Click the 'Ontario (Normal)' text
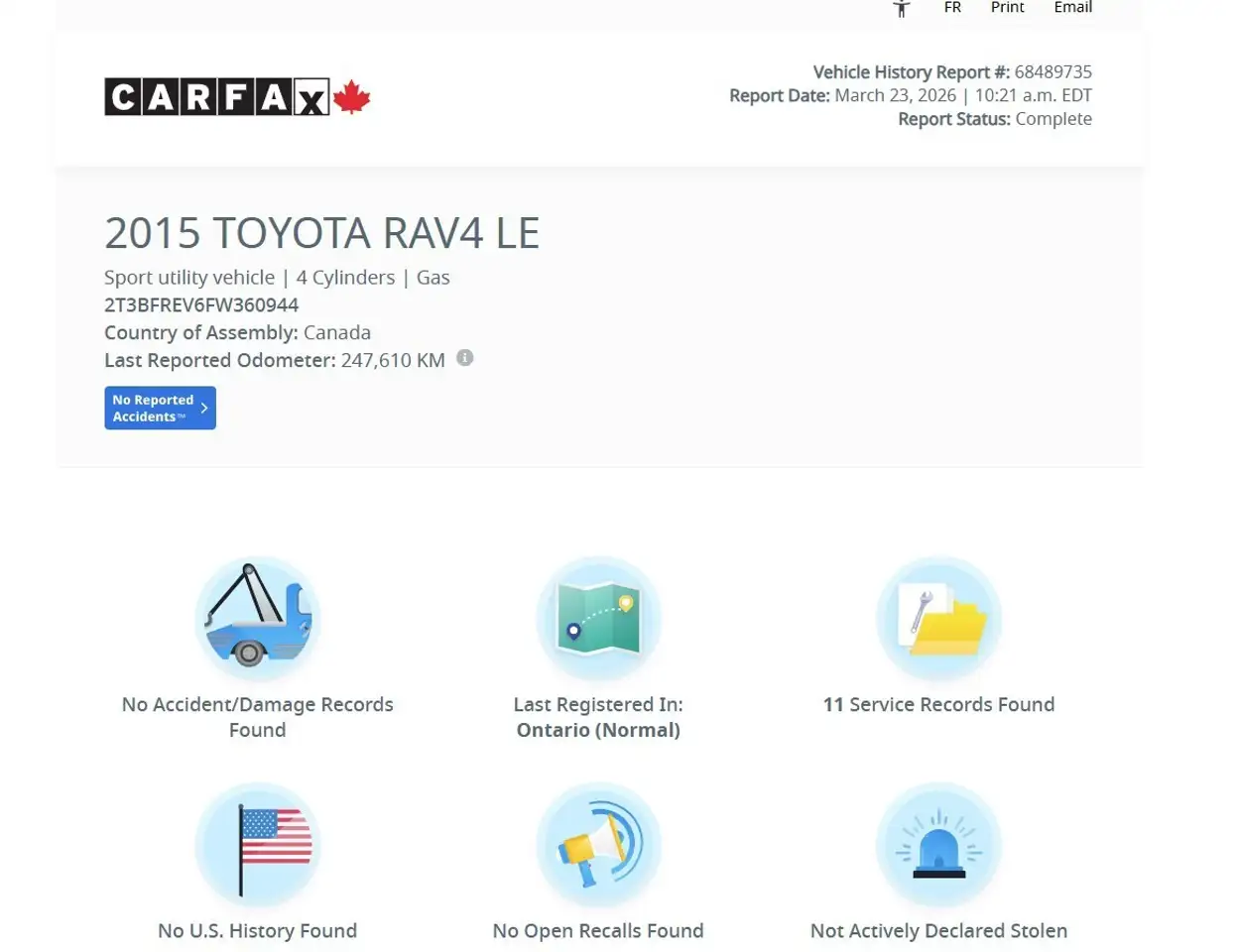The image size is (1238, 952). tap(598, 730)
